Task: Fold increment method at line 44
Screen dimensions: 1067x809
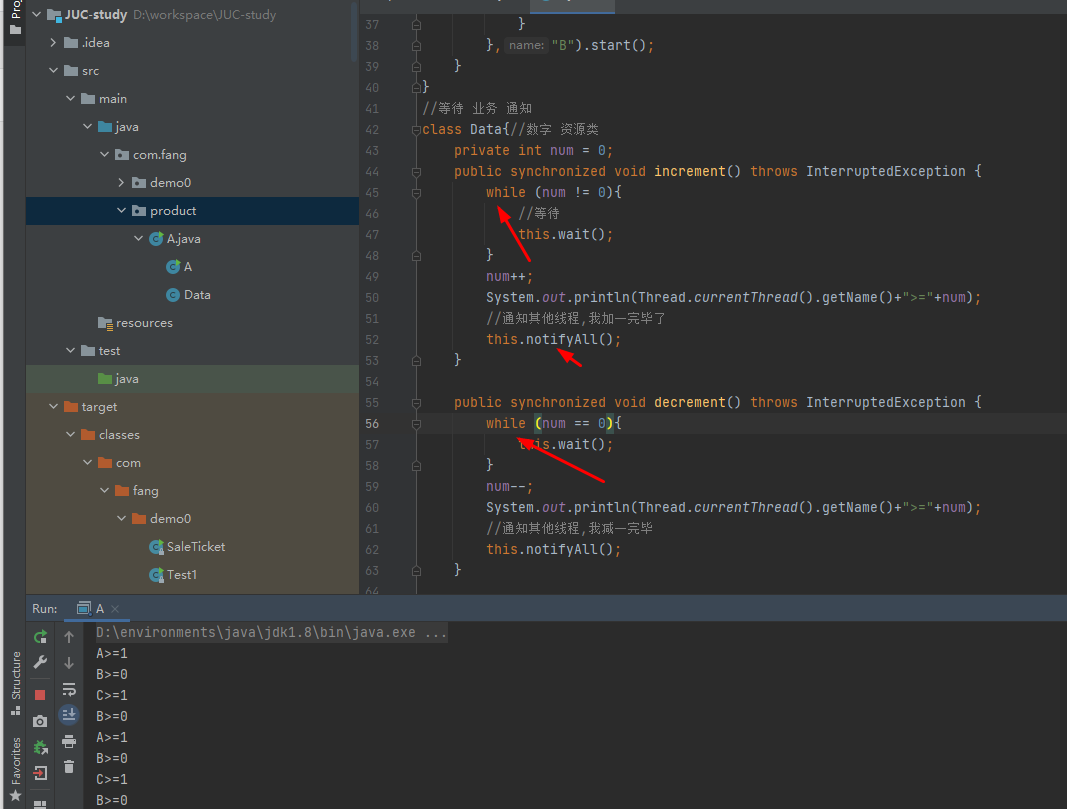Action: [x=416, y=172]
